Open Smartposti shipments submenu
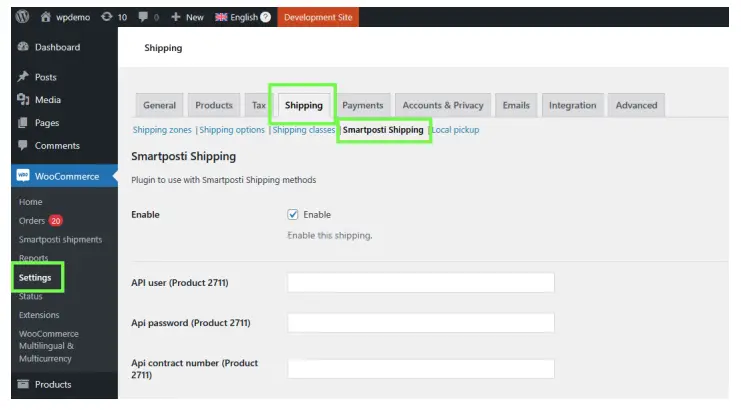Image resolution: width=741 pixels, height=410 pixels. click(x=60, y=239)
